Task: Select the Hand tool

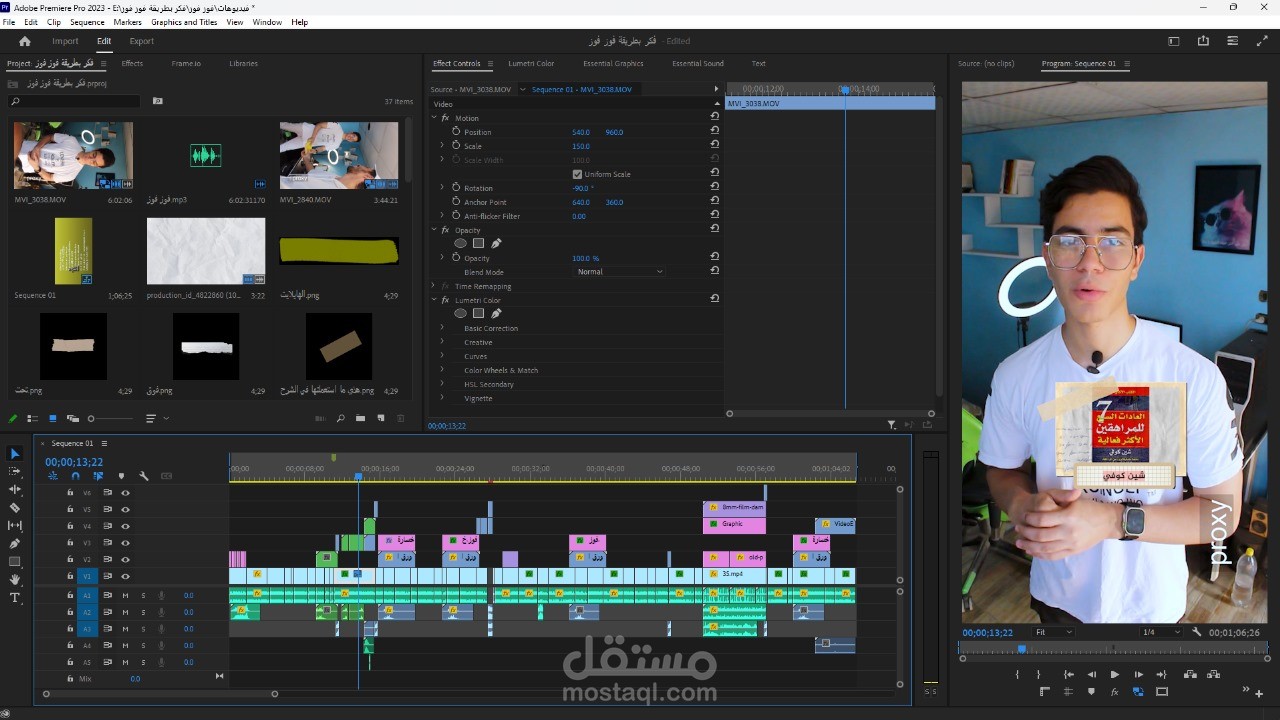Action: 15,580
